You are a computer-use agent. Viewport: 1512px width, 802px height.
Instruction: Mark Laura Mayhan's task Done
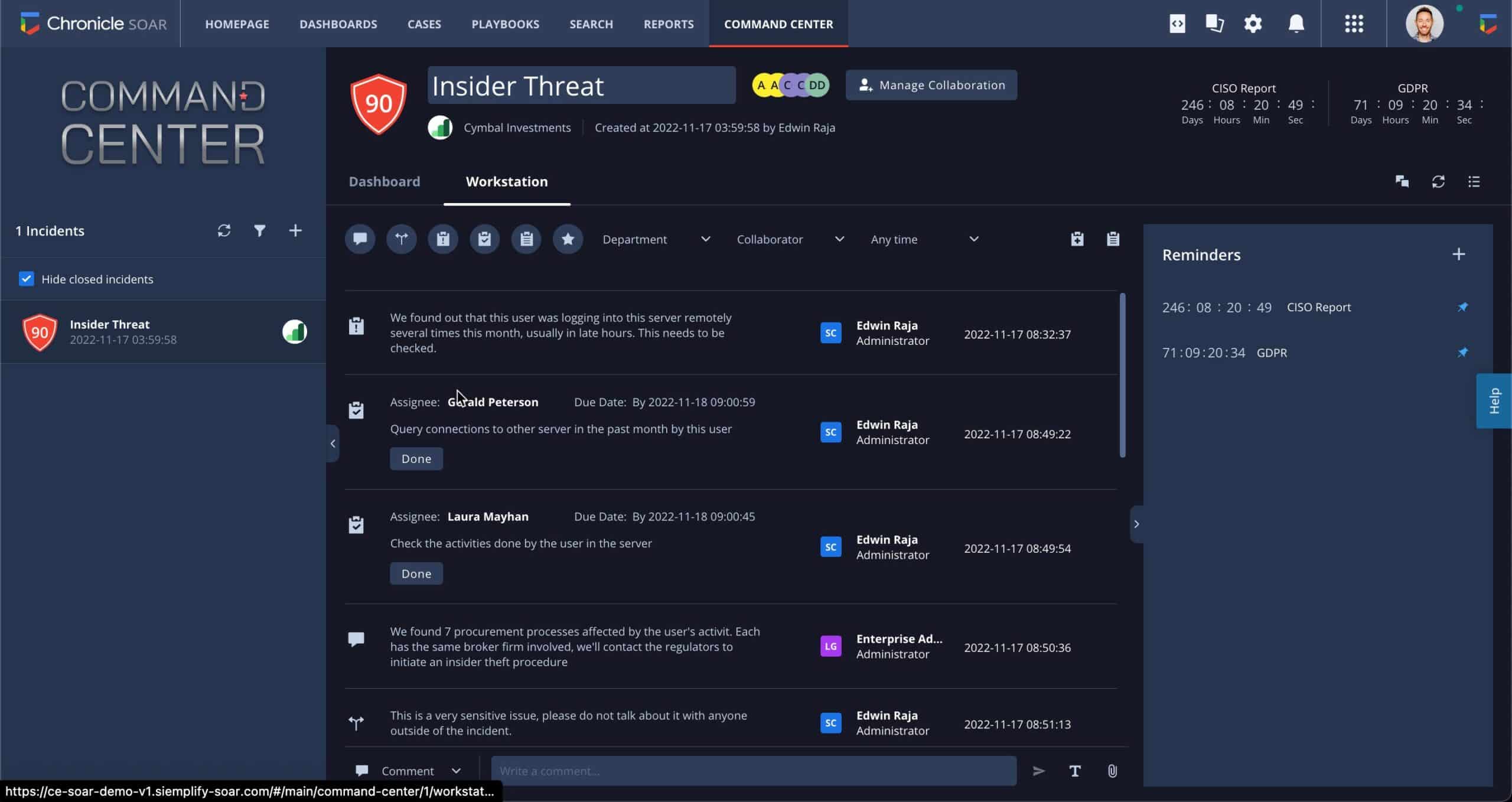pos(416,573)
